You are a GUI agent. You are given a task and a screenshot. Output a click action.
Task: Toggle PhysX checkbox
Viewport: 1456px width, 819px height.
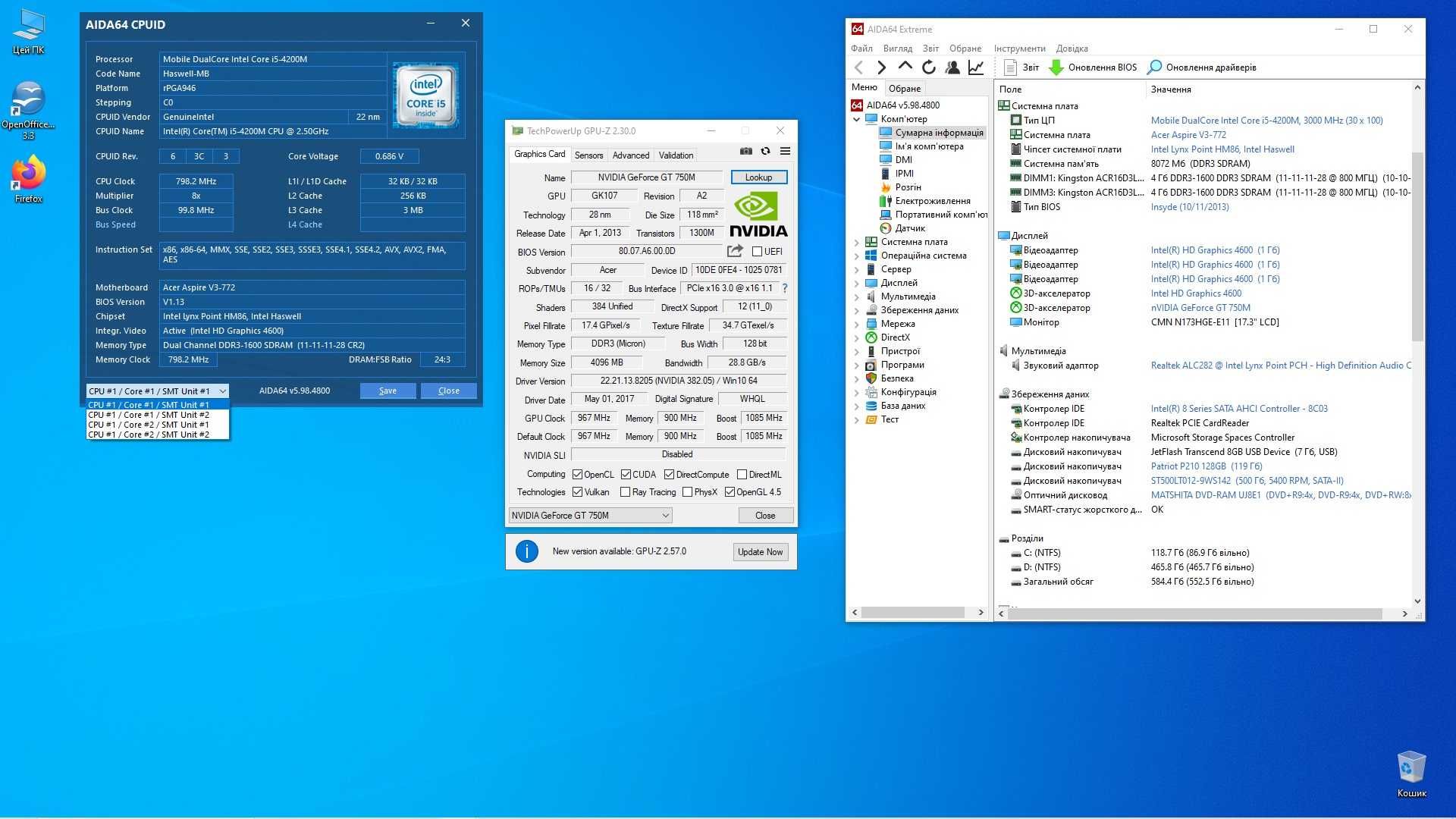click(687, 492)
